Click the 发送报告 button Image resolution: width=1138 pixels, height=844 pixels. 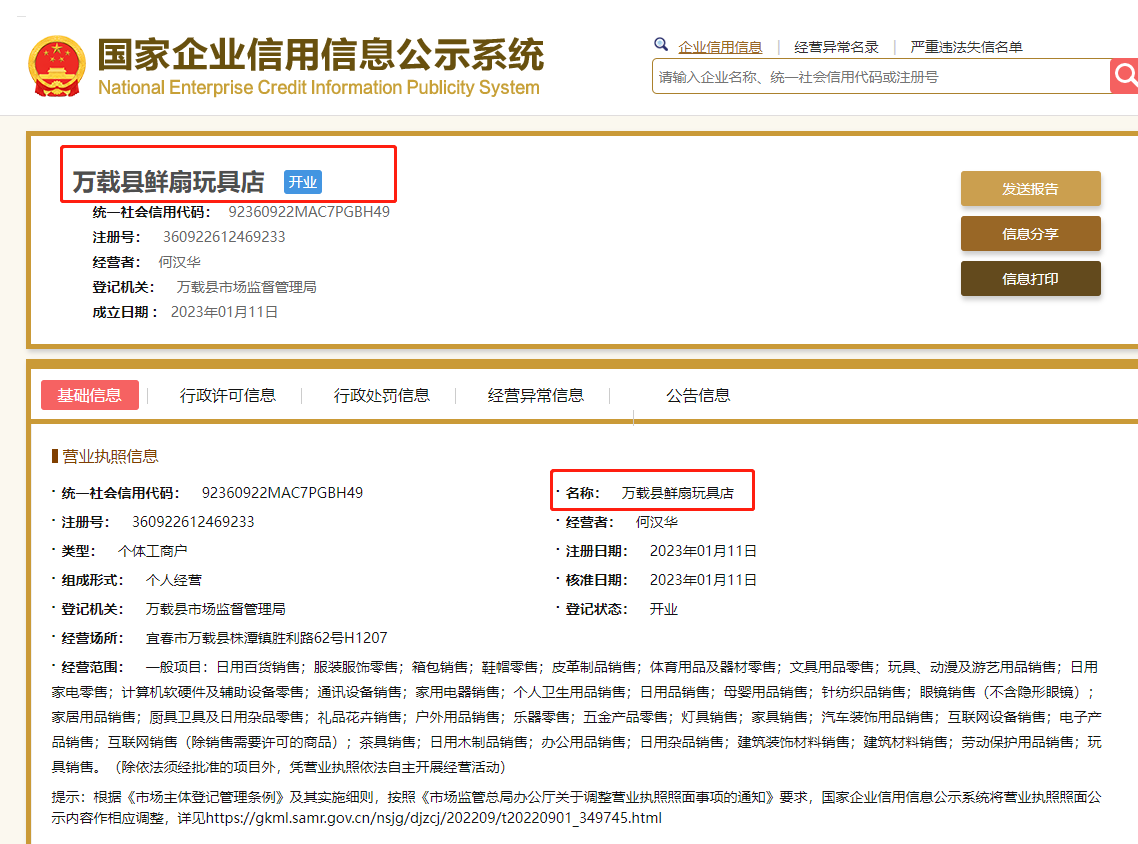tap(1031, 189)
